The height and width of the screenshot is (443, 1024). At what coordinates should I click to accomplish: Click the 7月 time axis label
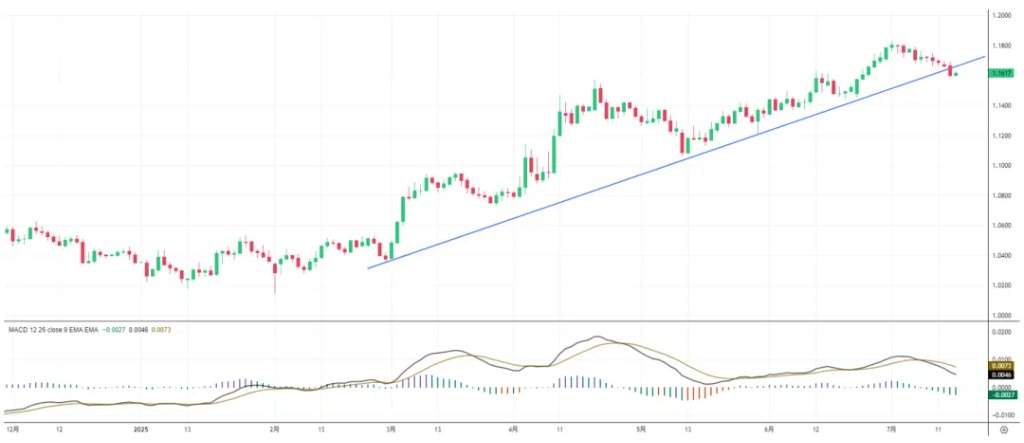click(x=891, y=430)
